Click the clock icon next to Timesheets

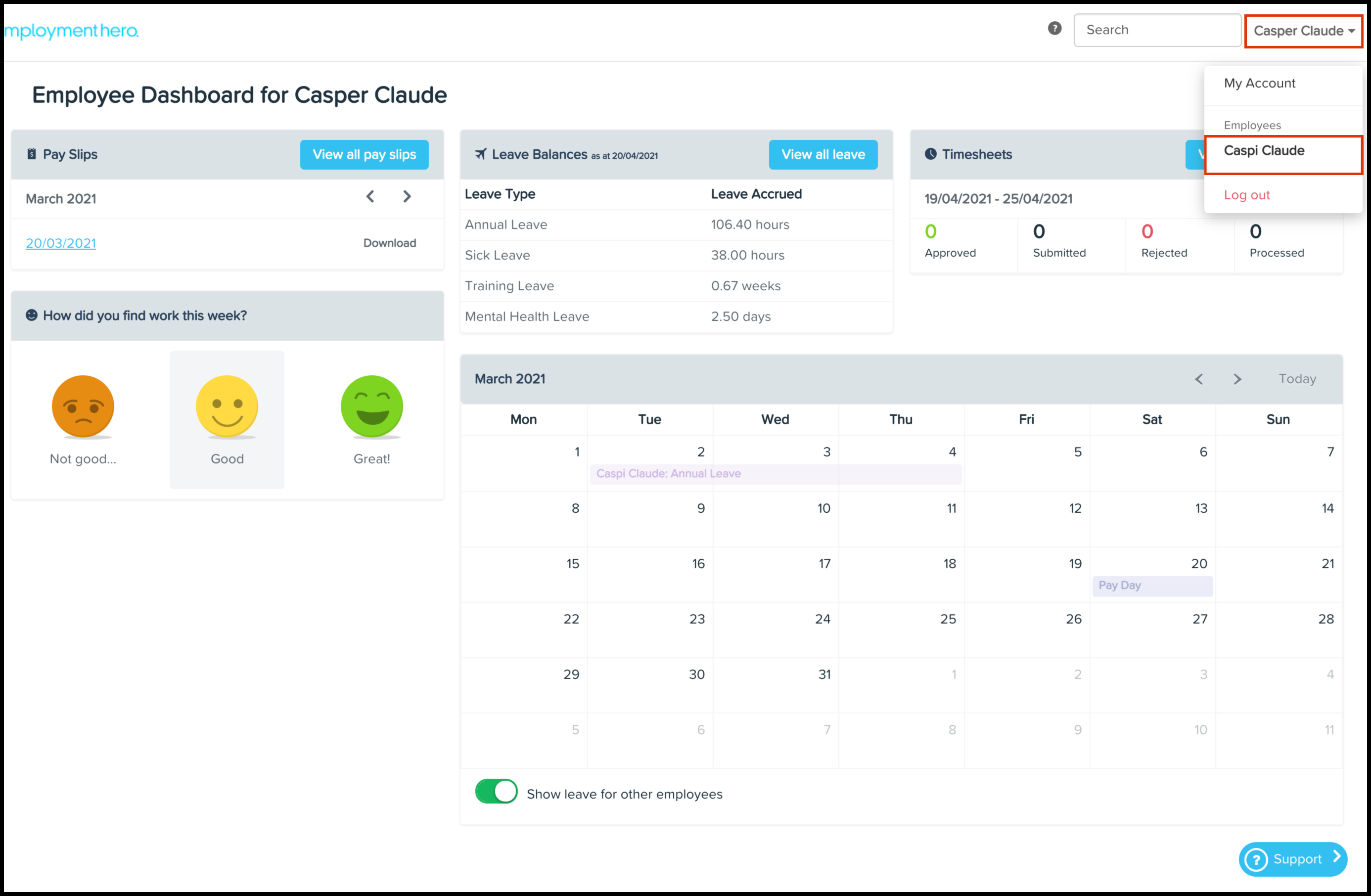pos(932,154)
